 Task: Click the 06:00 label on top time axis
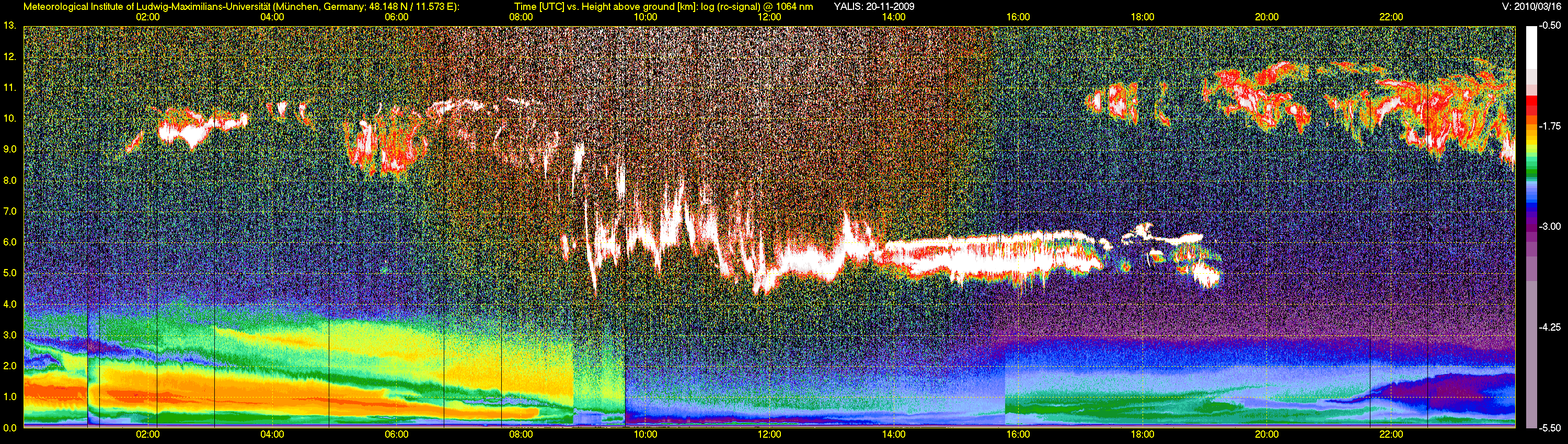point(397,17)
